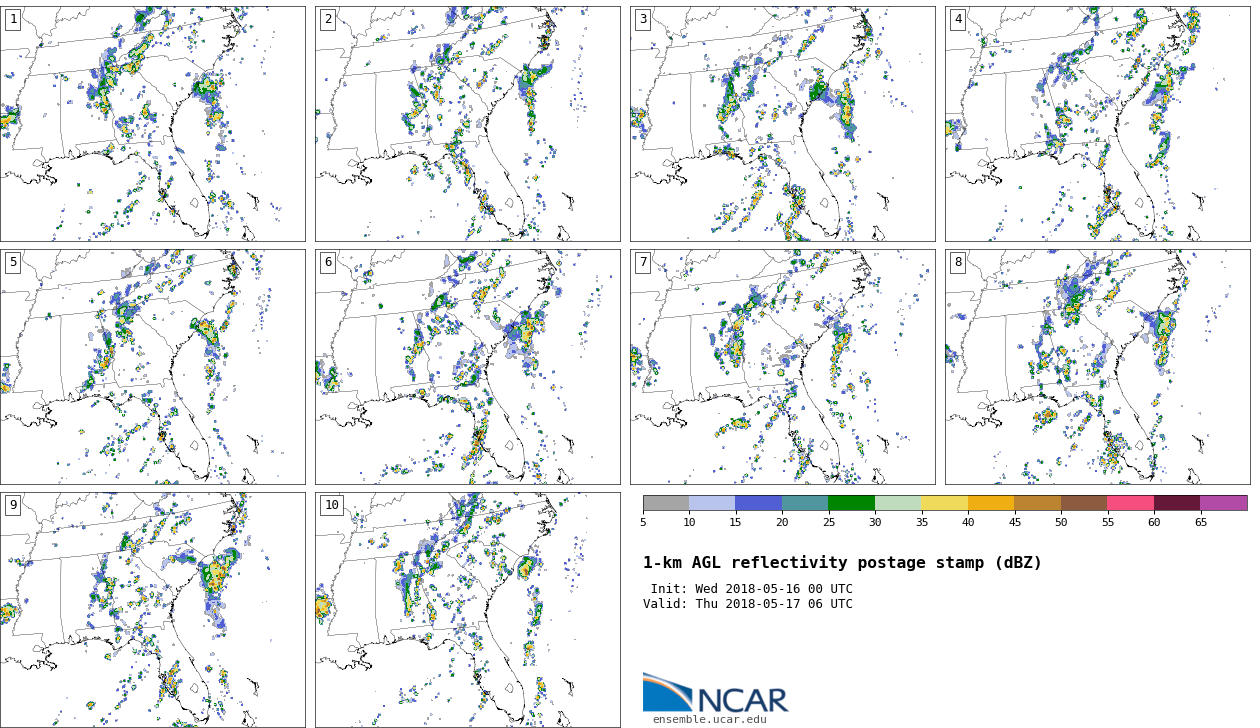Click the plot title reflectivity postage stamp
The image size is (1260, 728).
tap(842, 563)
